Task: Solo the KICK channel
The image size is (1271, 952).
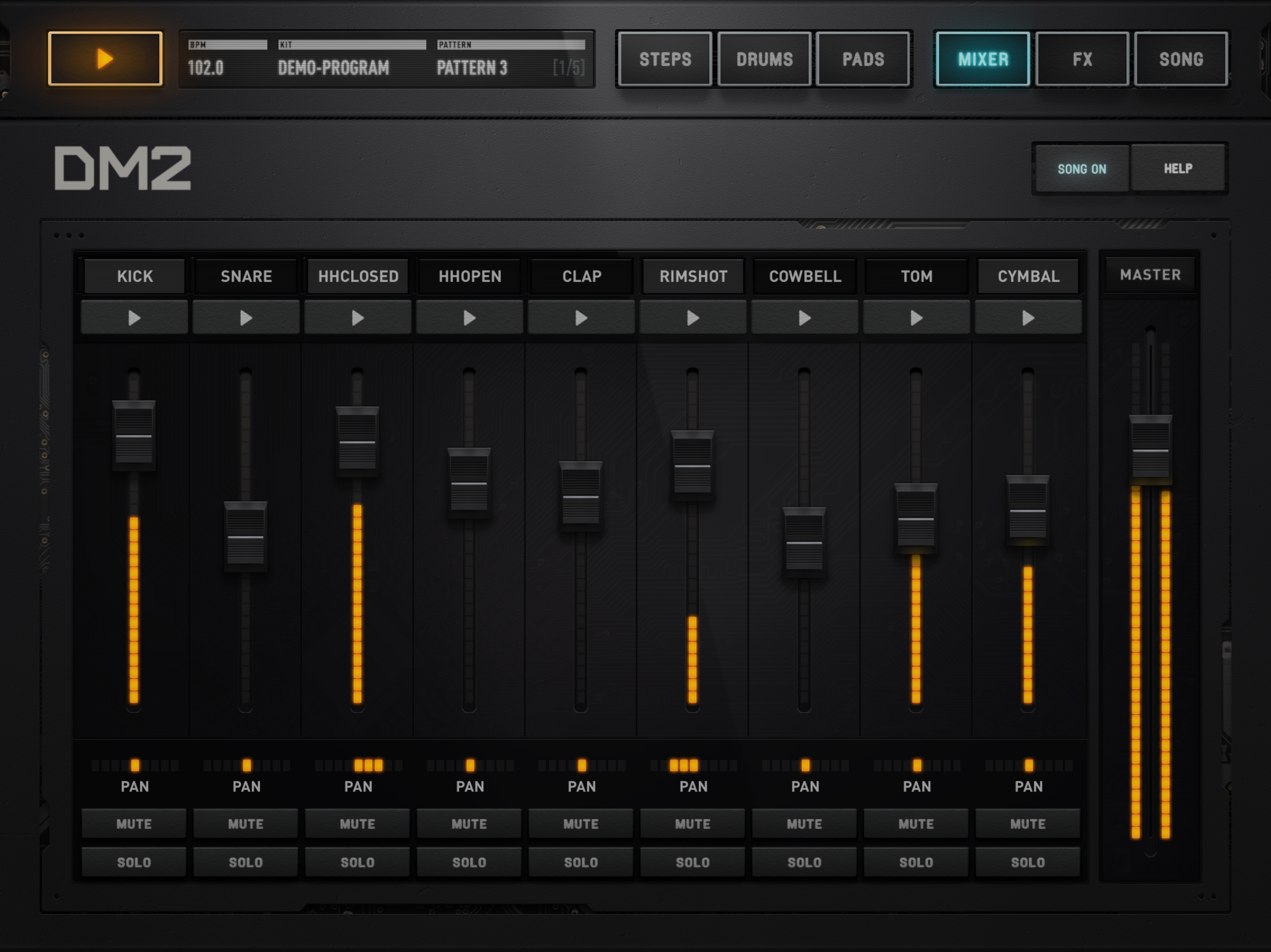Action: pyautogui.click(x=134, y=862)
